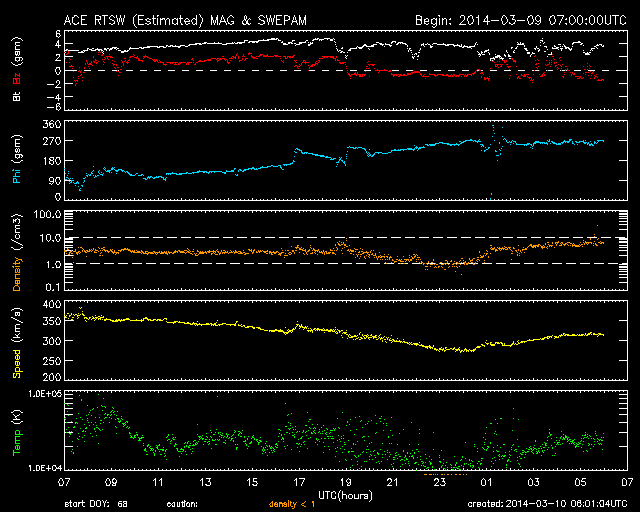Click the '250' tick on the Speed axis
Viewport: 640px width, 512px height.
(x=52, y=361)
